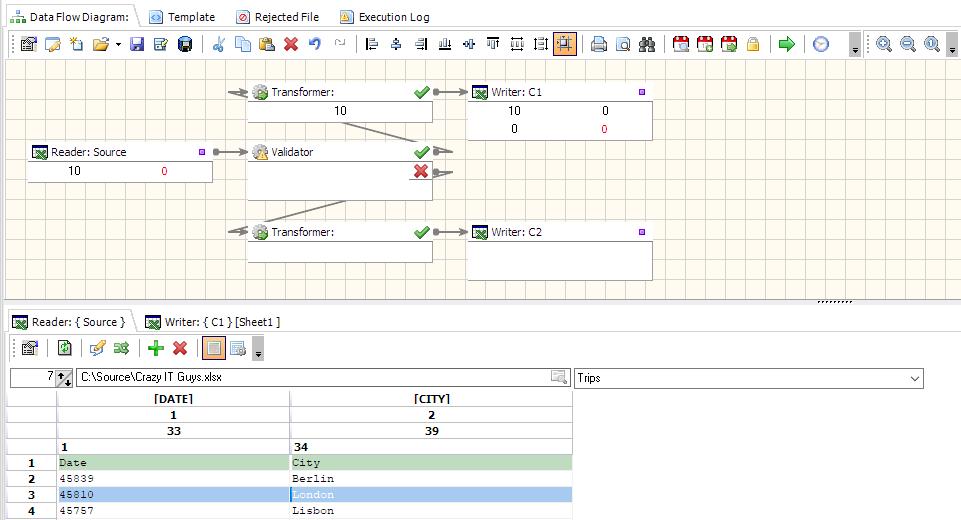Toggle the highlighted snap-to-grid button

coord(564,44)
